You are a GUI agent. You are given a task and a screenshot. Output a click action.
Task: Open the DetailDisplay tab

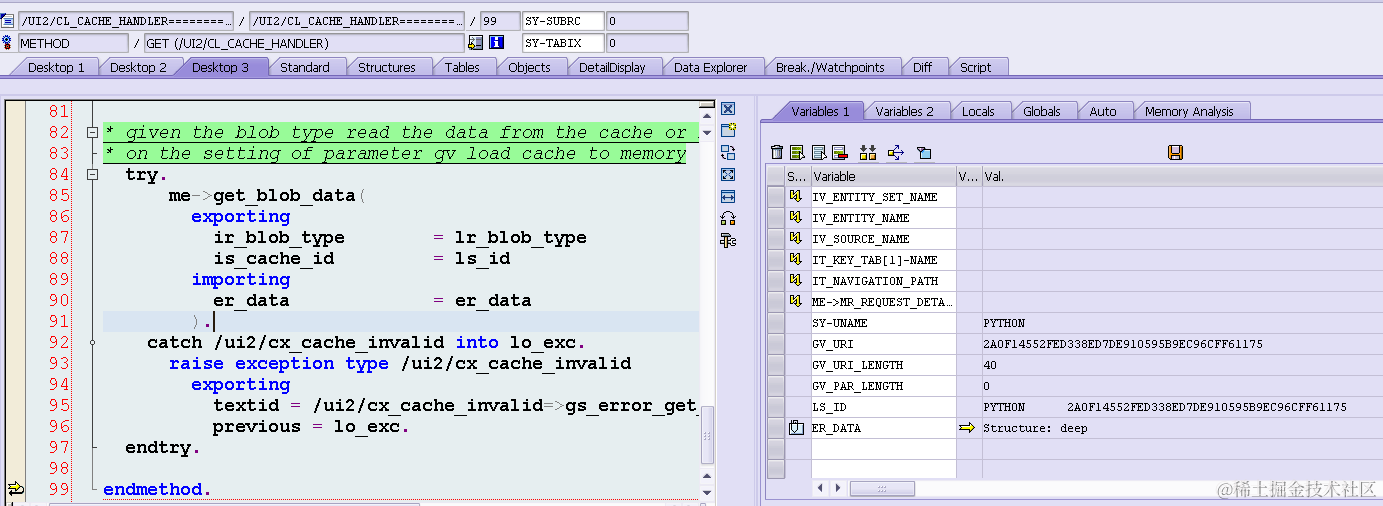tap(612, 67)
